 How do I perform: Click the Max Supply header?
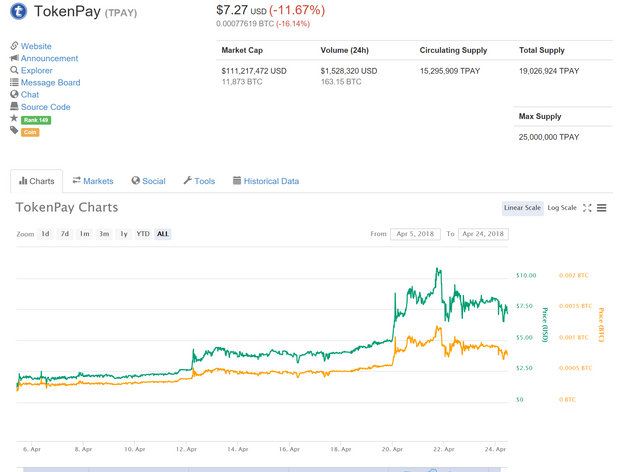540,116
